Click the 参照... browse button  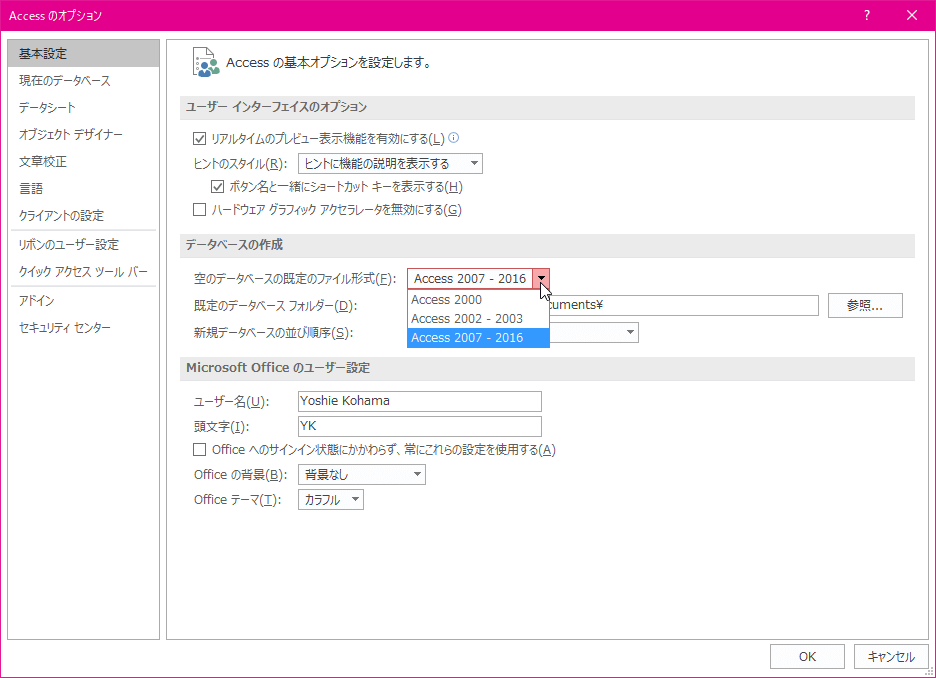(865, 306)
